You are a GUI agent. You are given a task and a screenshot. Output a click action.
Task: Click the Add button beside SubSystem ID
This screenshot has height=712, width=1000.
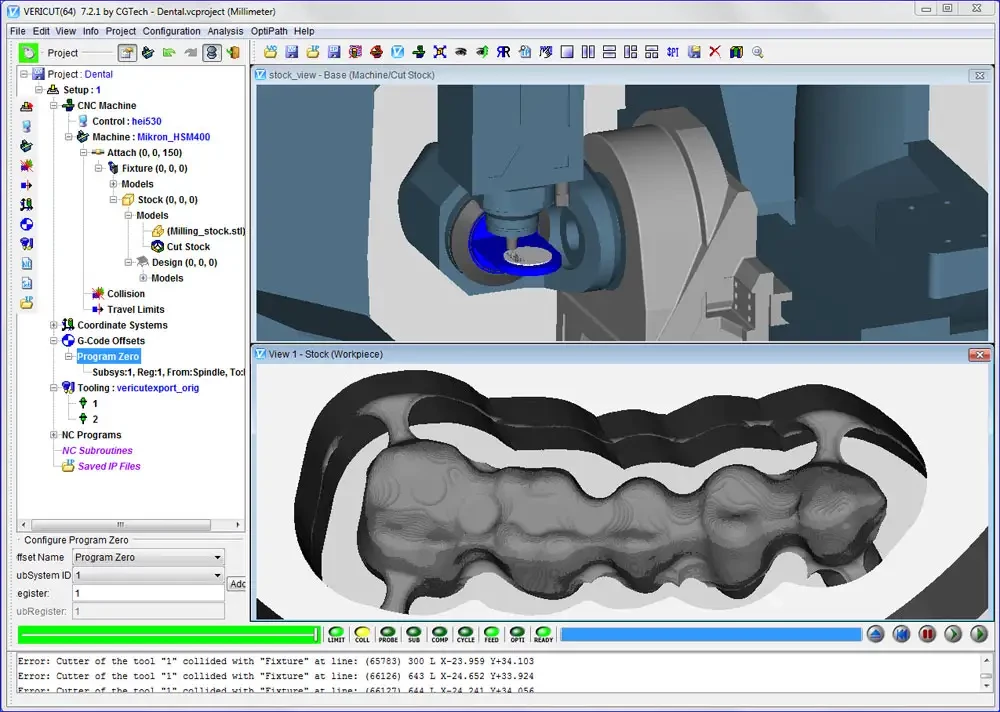(x=237, y=584)
